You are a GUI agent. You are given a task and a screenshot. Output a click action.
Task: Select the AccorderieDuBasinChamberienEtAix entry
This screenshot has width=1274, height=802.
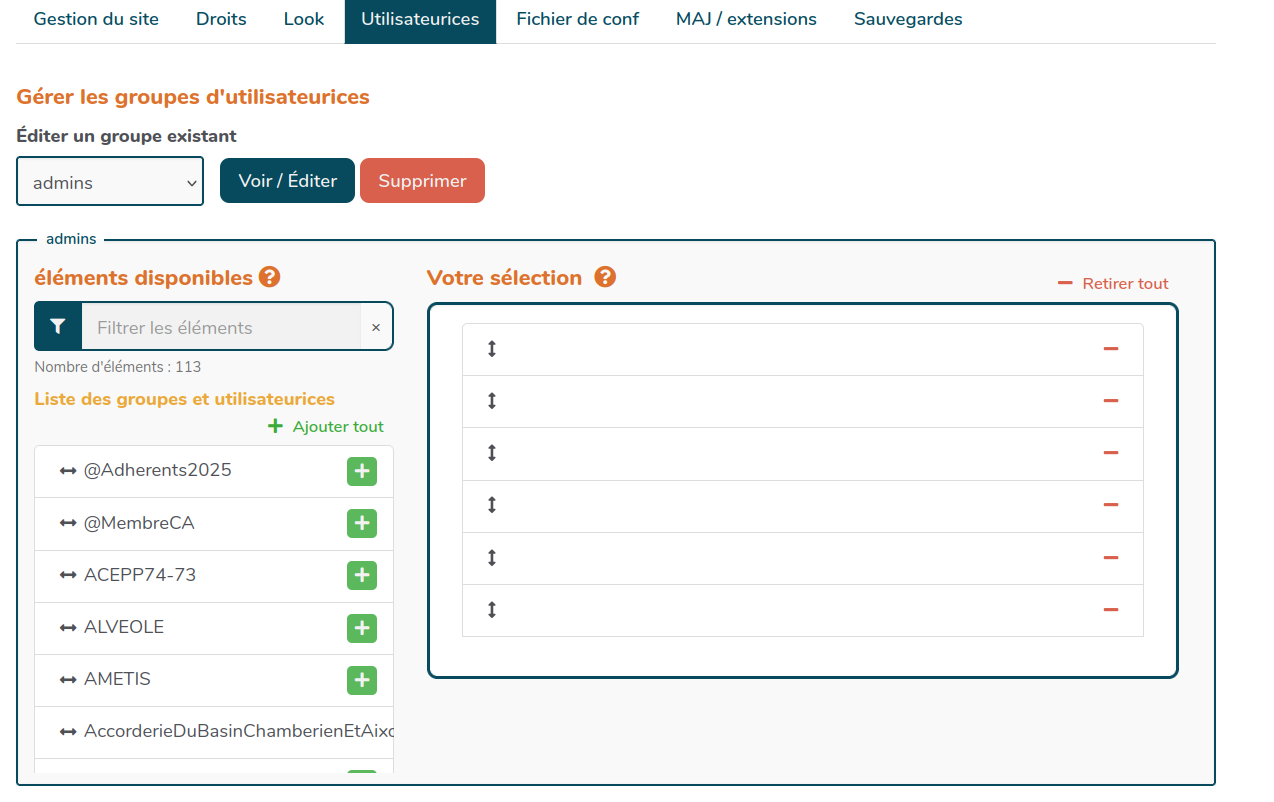(x=214, y=732)
